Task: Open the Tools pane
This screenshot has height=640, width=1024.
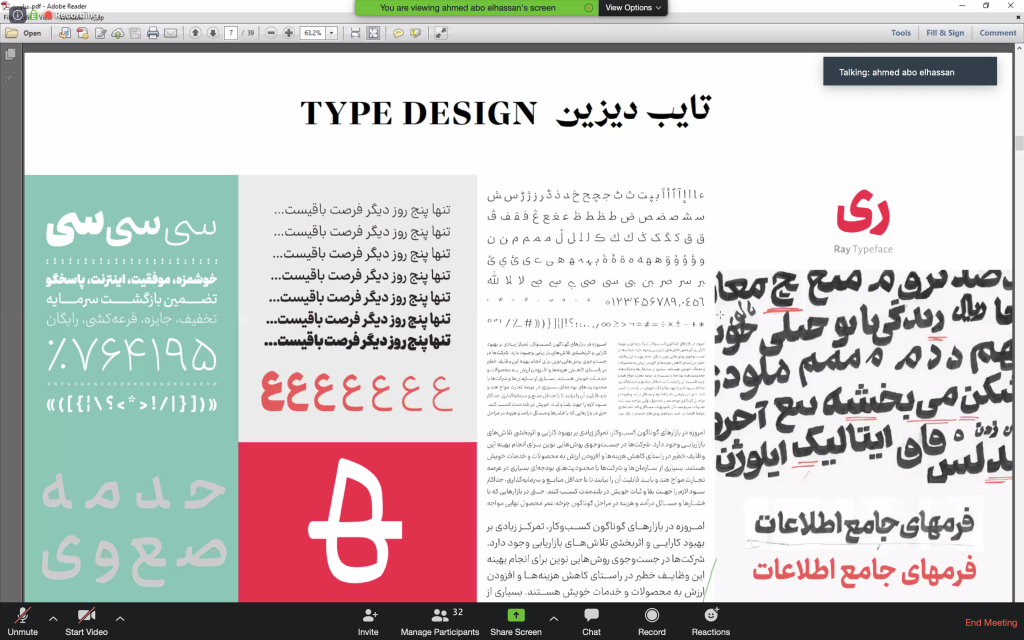Action: click(x=901, y=33)
